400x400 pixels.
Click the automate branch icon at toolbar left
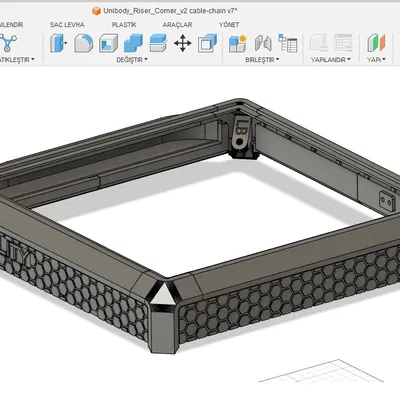point(8,43)
